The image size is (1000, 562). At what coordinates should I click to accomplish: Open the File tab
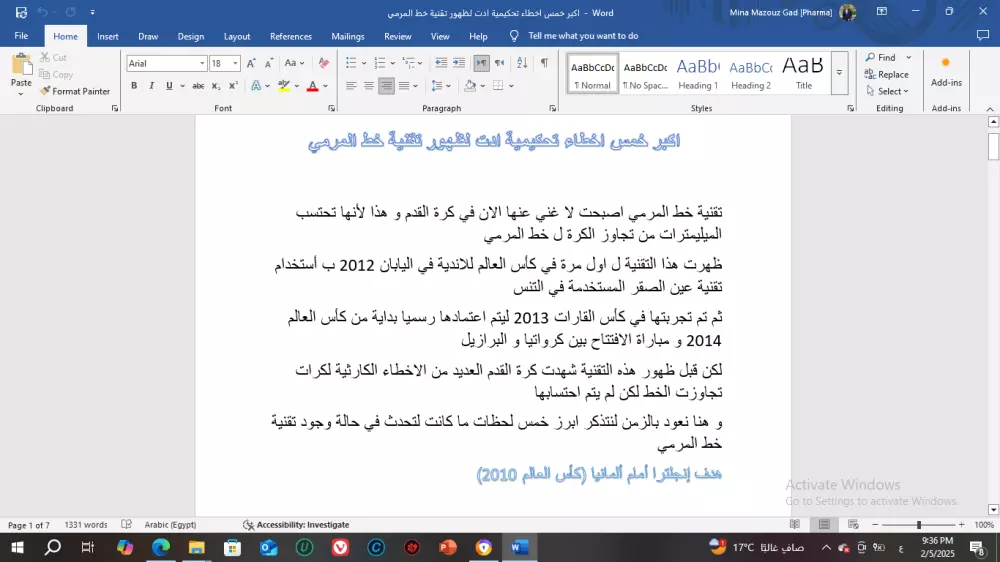click(x=21, y=36)
